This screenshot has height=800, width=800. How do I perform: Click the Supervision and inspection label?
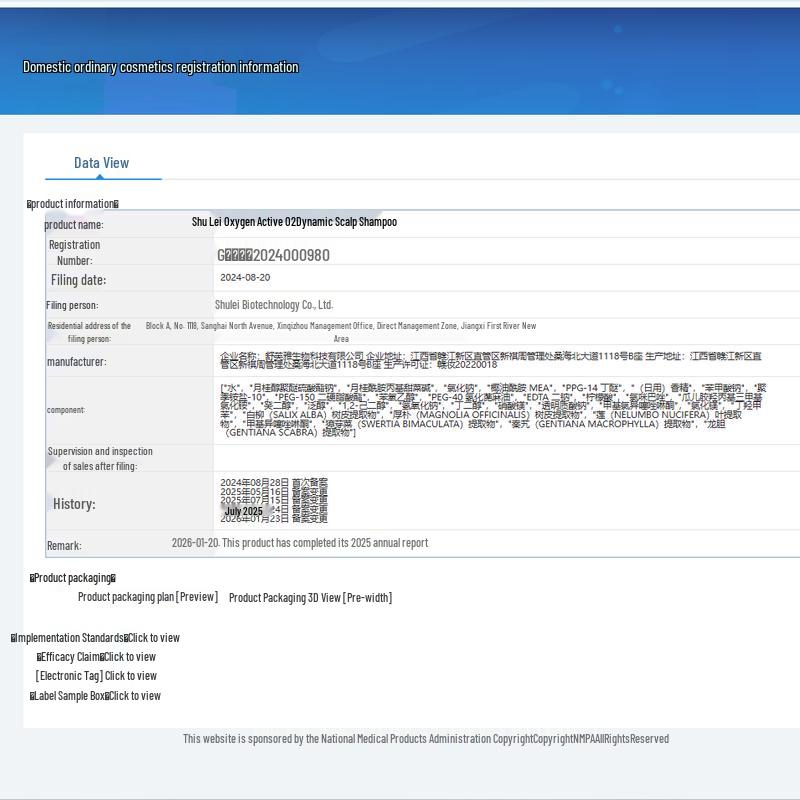point(100,459)
